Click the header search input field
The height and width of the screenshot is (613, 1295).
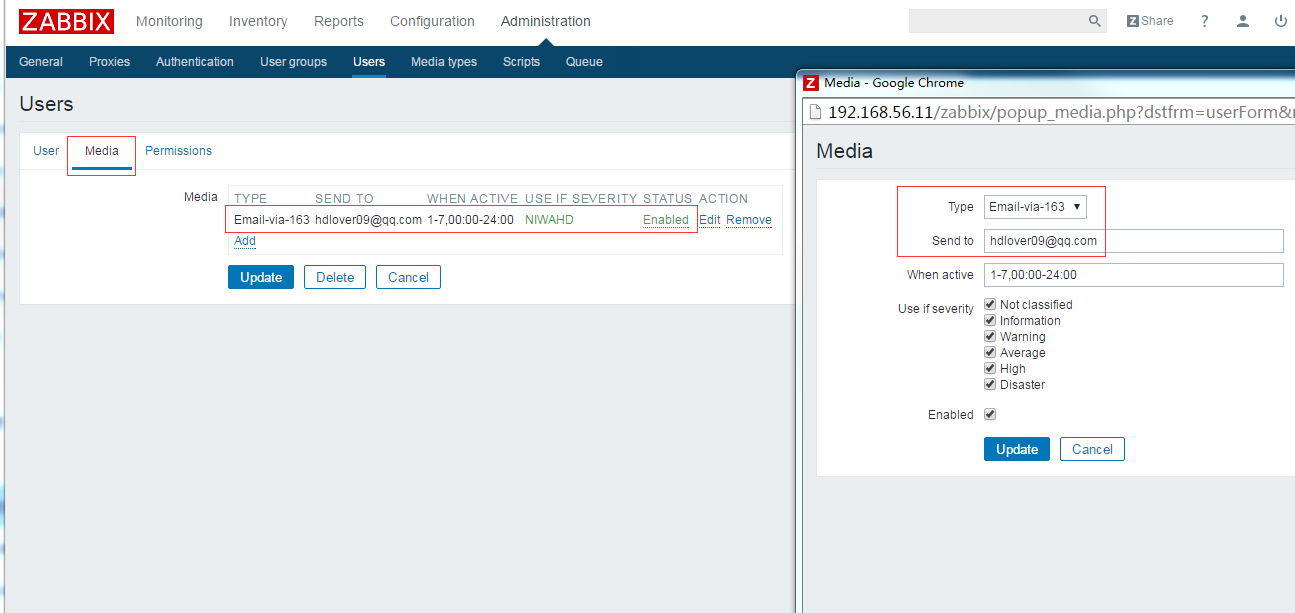pos(997,21)
